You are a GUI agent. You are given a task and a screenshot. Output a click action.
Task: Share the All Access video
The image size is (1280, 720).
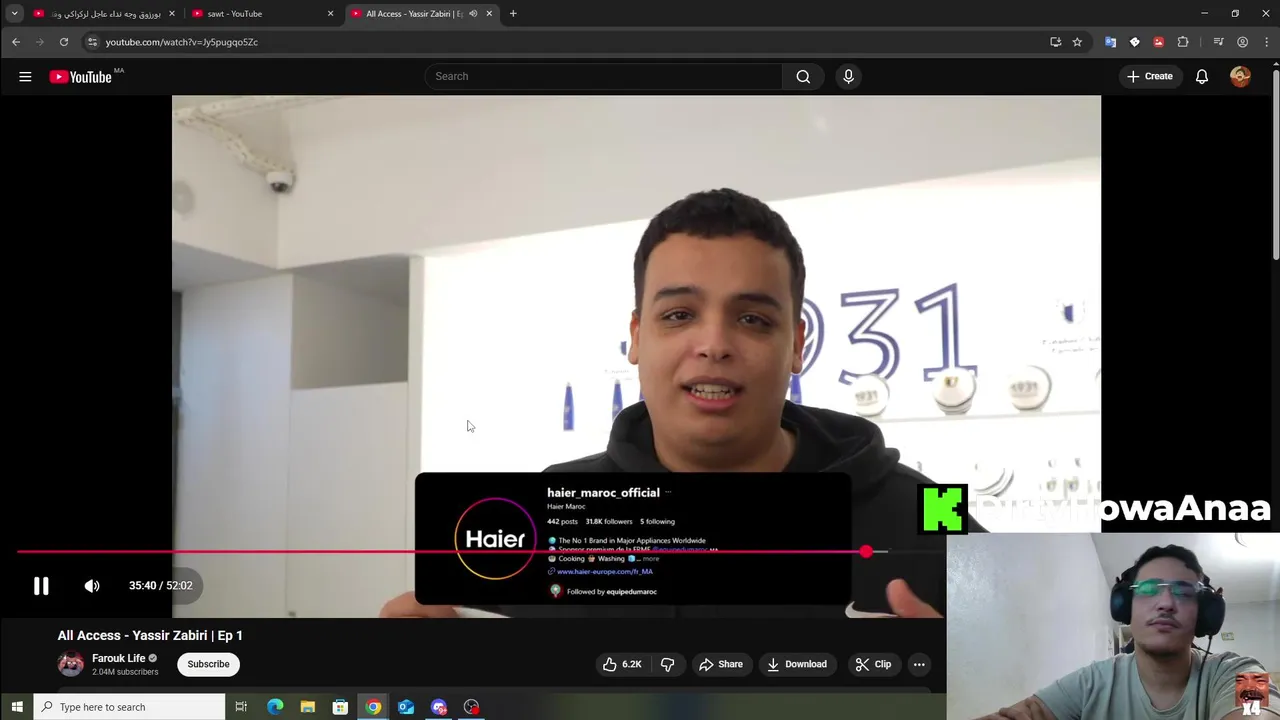721,664
